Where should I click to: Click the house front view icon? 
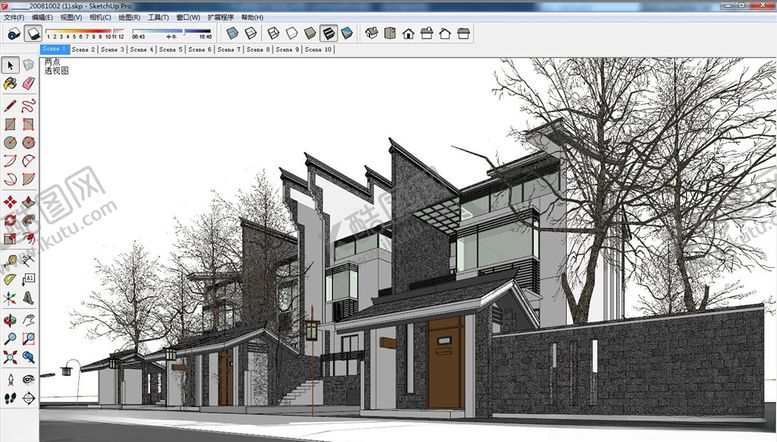coord(408,33)
